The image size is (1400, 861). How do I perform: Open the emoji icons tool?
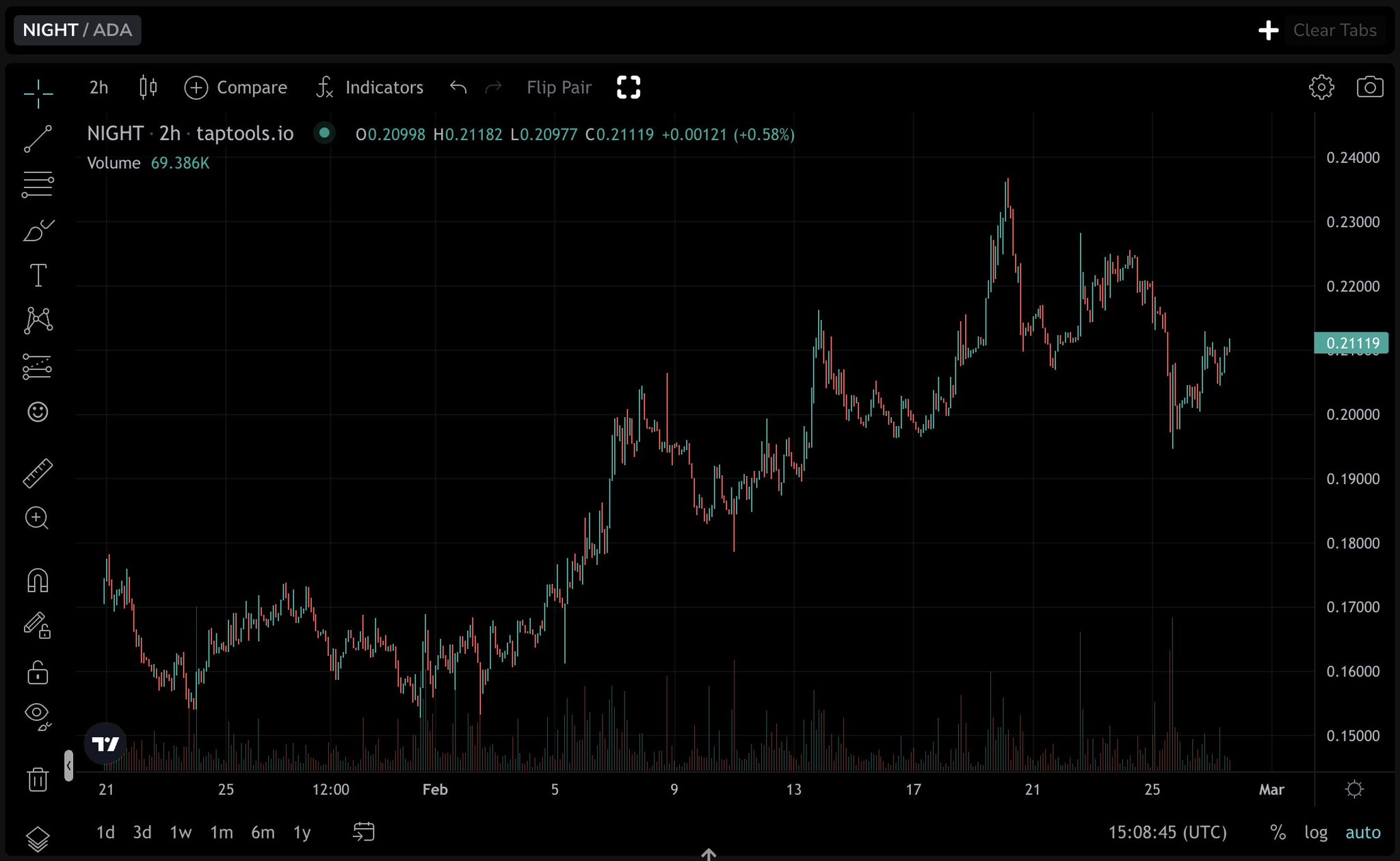click(x=38, y=412)
